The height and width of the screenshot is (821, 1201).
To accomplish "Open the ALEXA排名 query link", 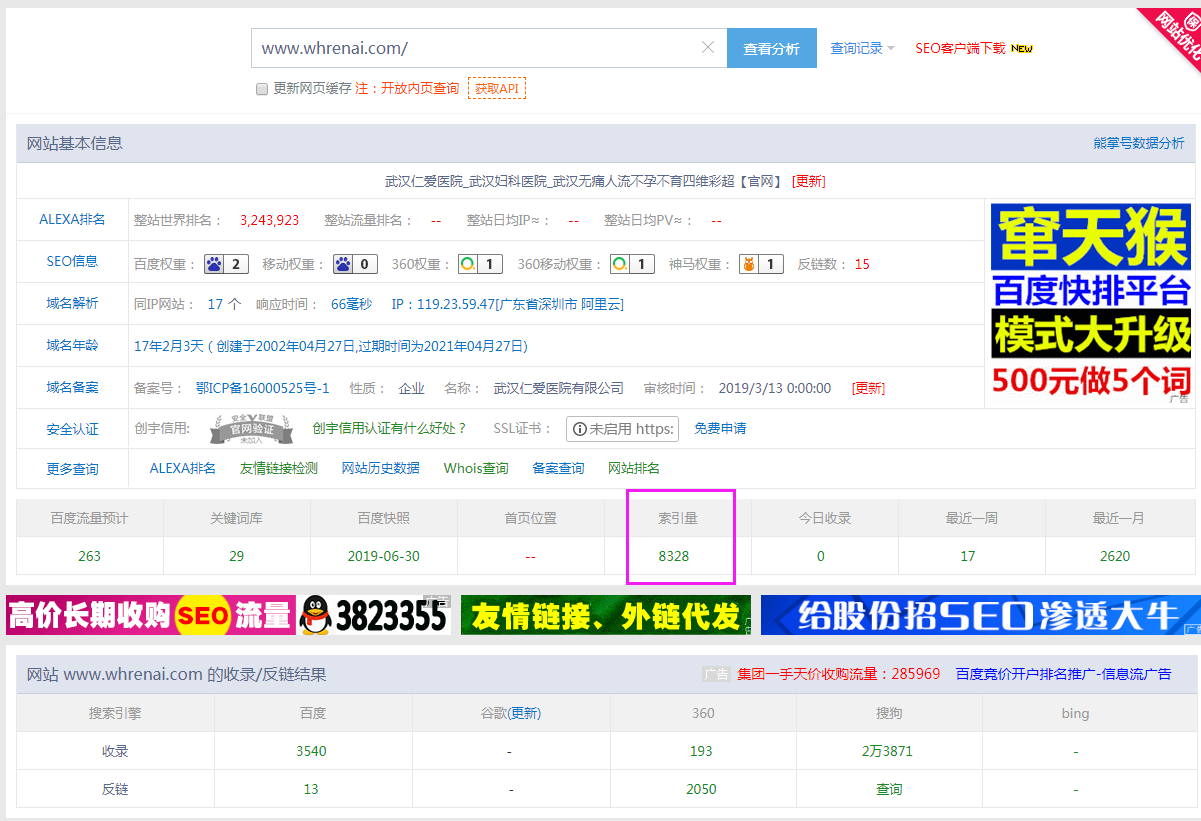I will 183,468.
